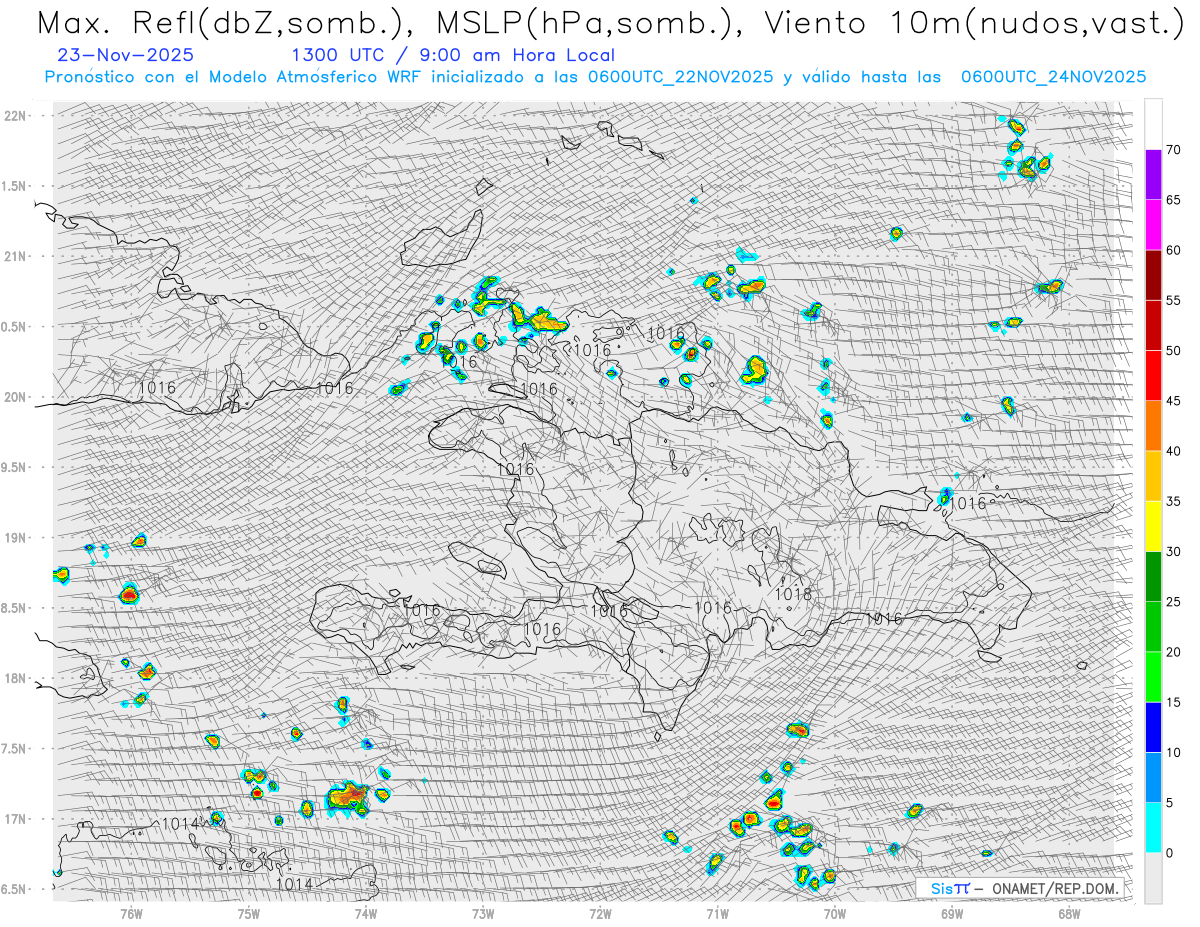This screenshot has height=927, width=1200.
Task: Click the chart title starting 'Max. Refl(dbZ,somb.)'
Action: (608, 22)
